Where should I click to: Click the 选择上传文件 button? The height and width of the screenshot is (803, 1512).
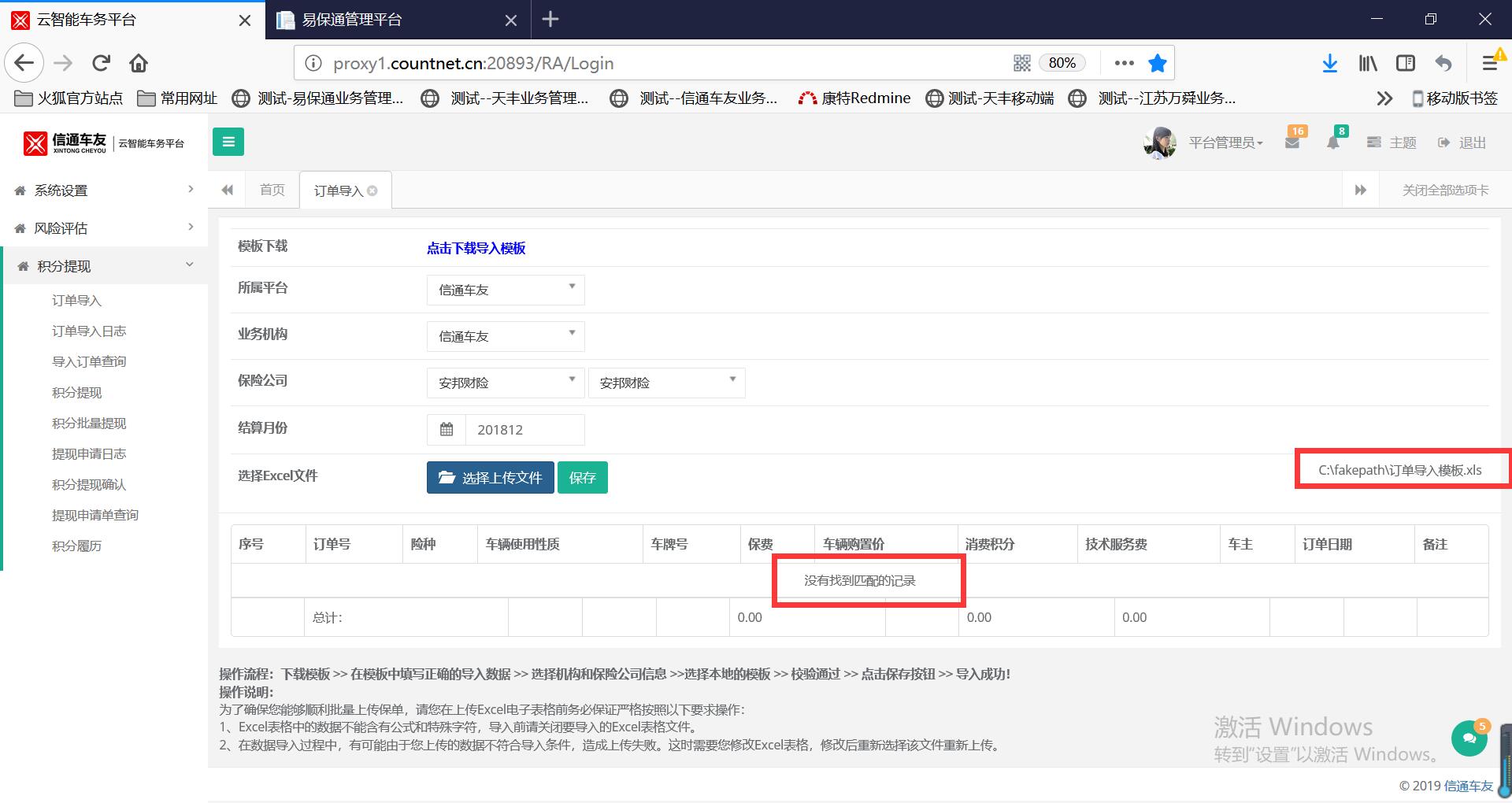(490, 478)
